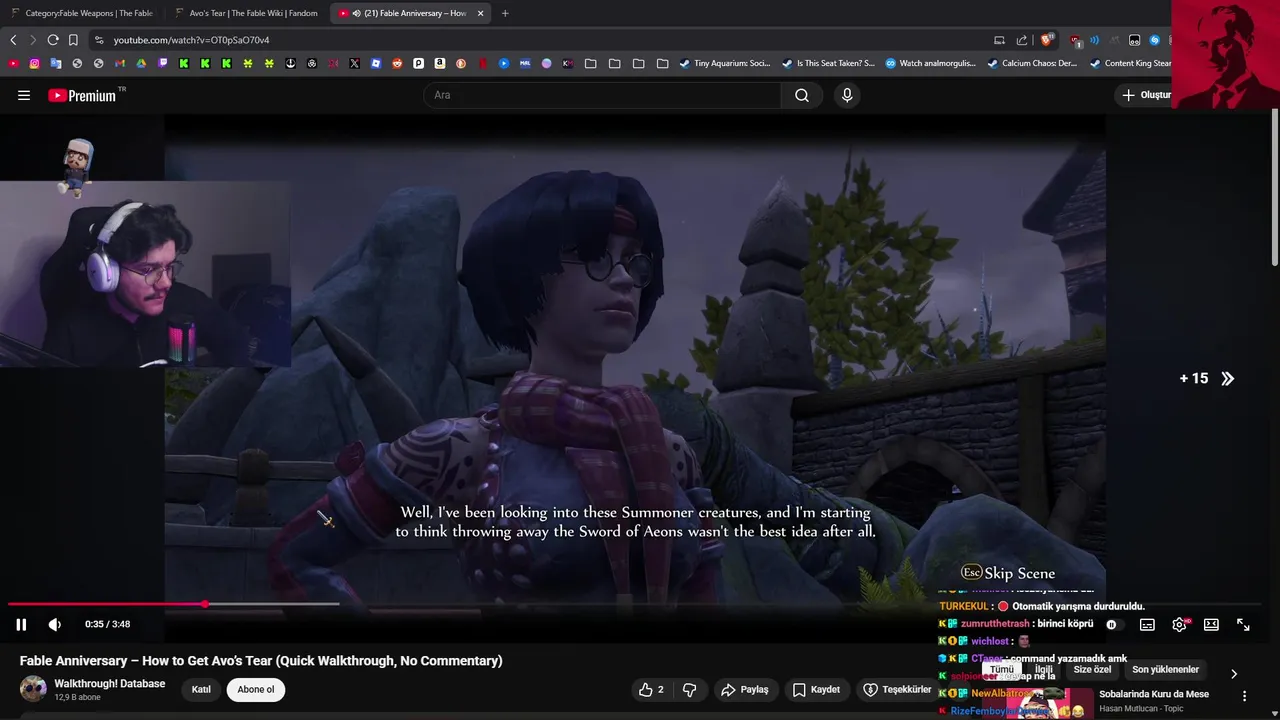Click the search magnifier button
Screen dimensions: 1280x720
pyautogui.click(x=802, y=95)
